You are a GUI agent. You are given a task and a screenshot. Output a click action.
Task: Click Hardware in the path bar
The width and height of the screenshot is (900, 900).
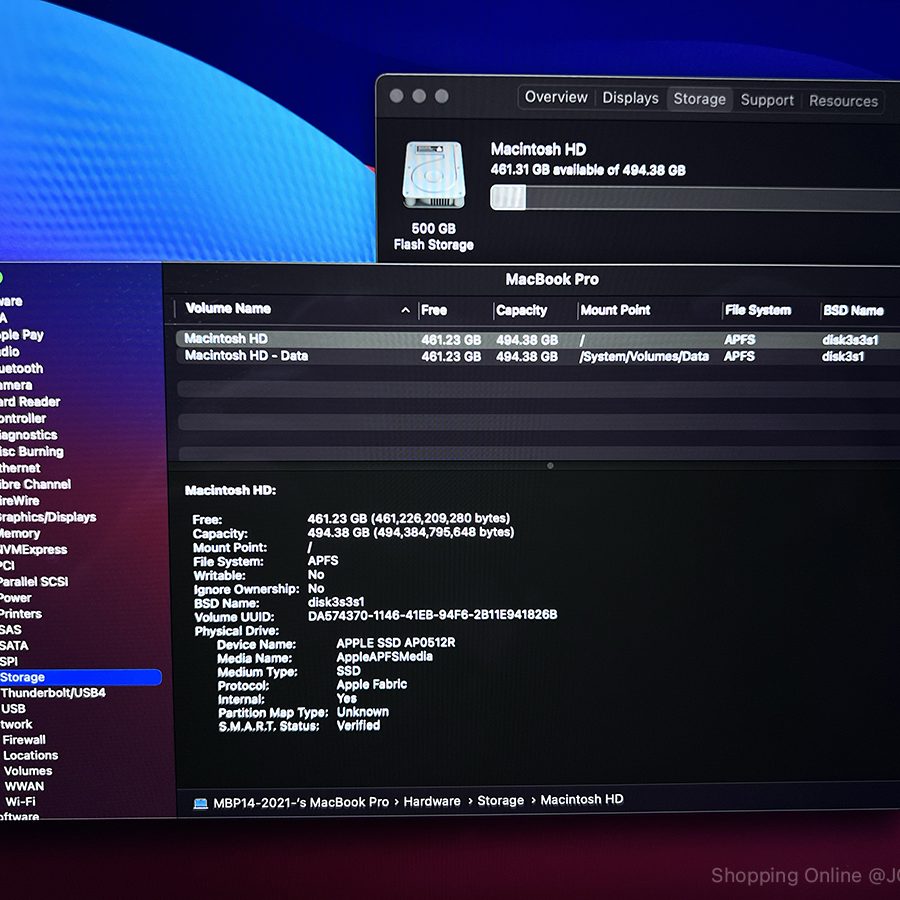point(432,801)
